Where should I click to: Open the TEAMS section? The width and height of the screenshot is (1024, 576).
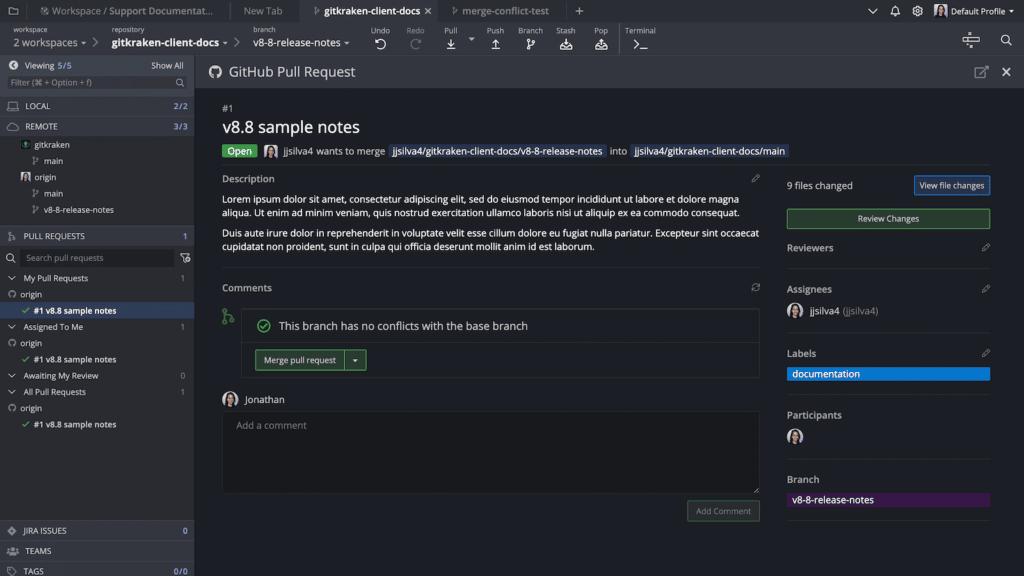click(97, 551)
